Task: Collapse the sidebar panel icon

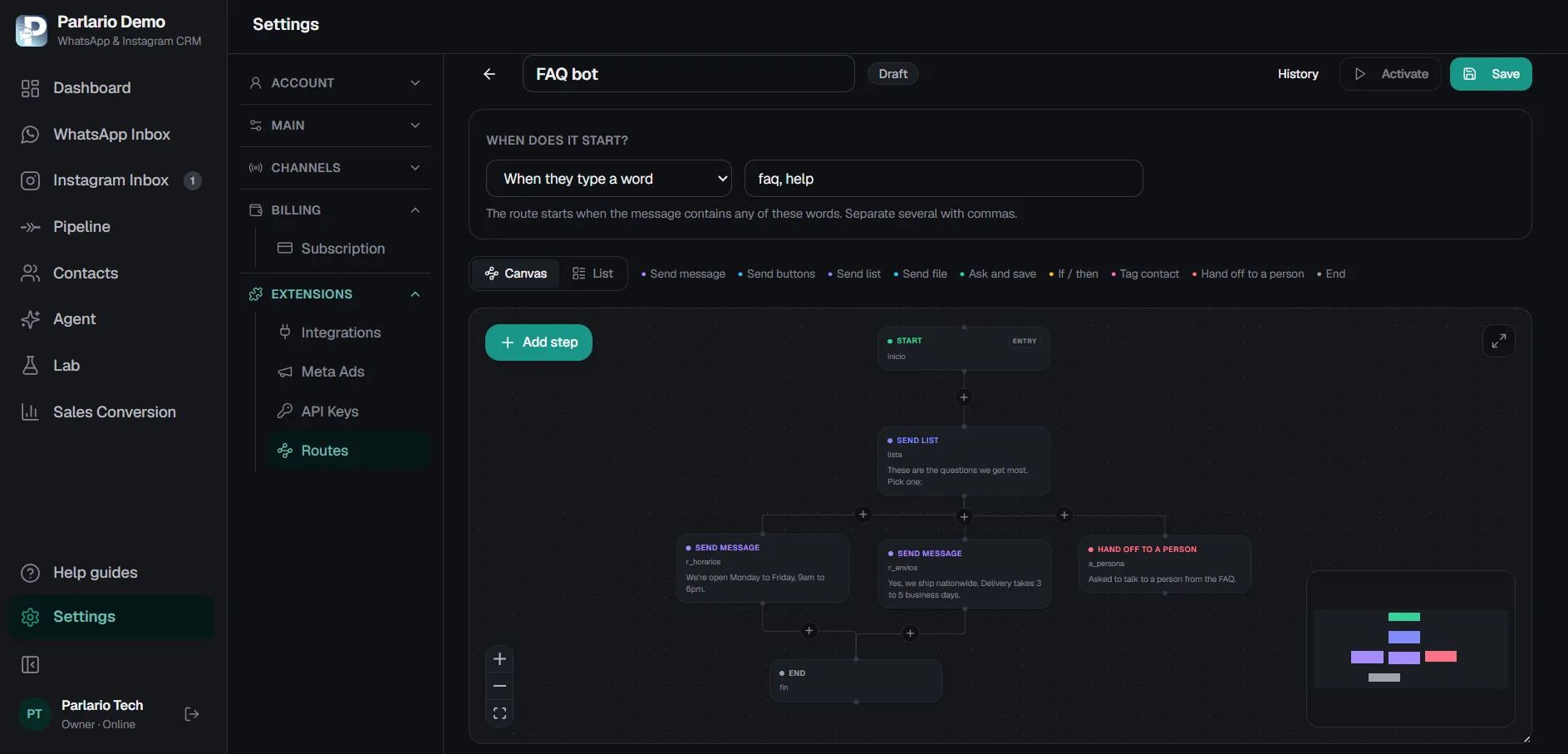Action: pos(30,665)
